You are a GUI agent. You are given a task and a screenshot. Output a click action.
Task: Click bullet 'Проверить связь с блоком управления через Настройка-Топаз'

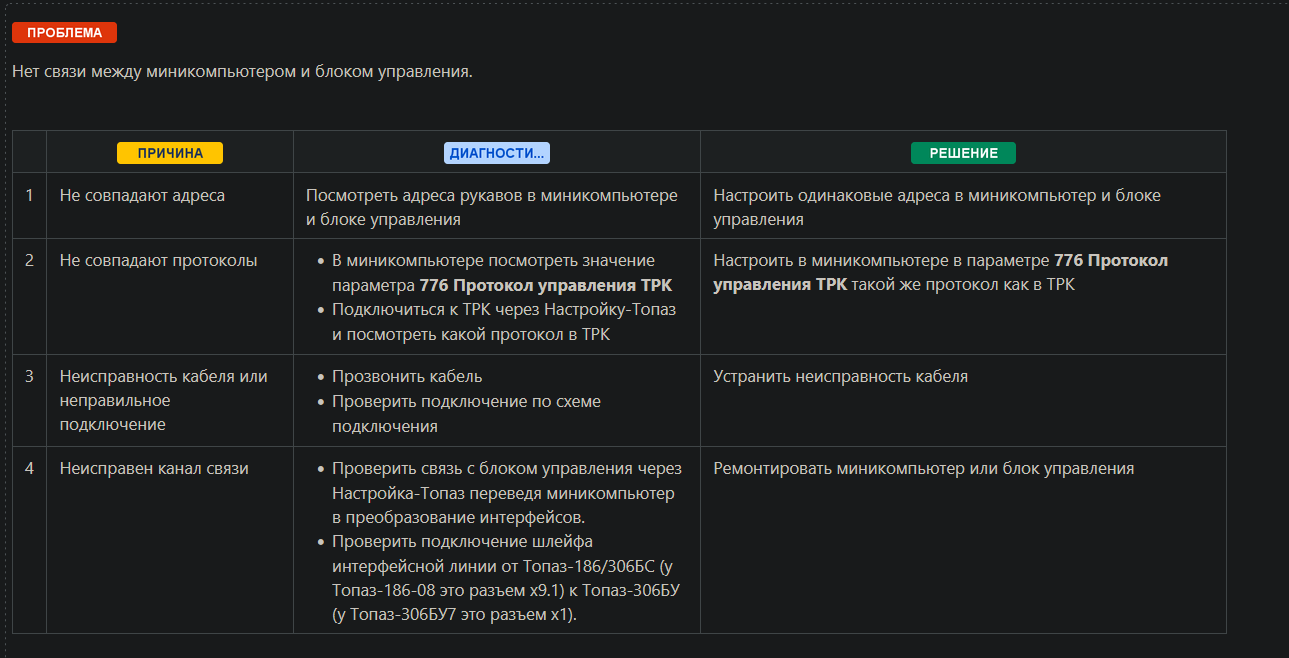point(506,493)
